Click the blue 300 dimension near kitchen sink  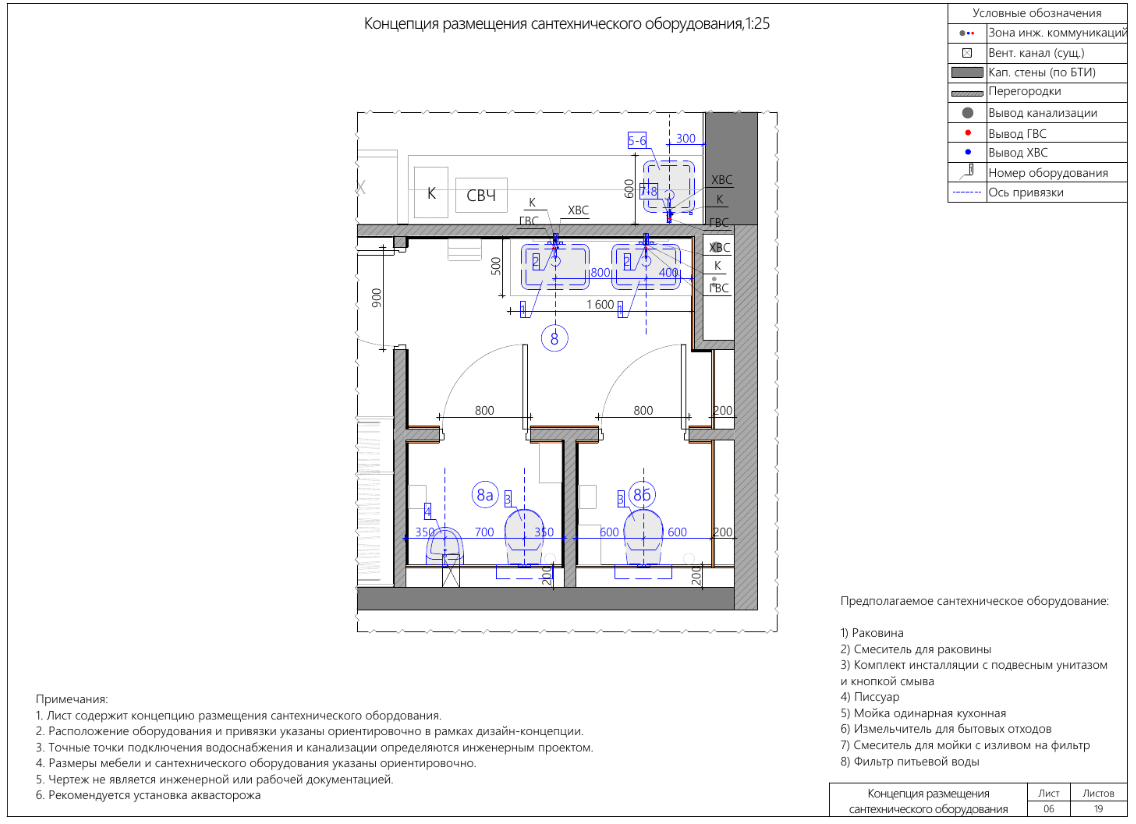(x=685, y=138)
